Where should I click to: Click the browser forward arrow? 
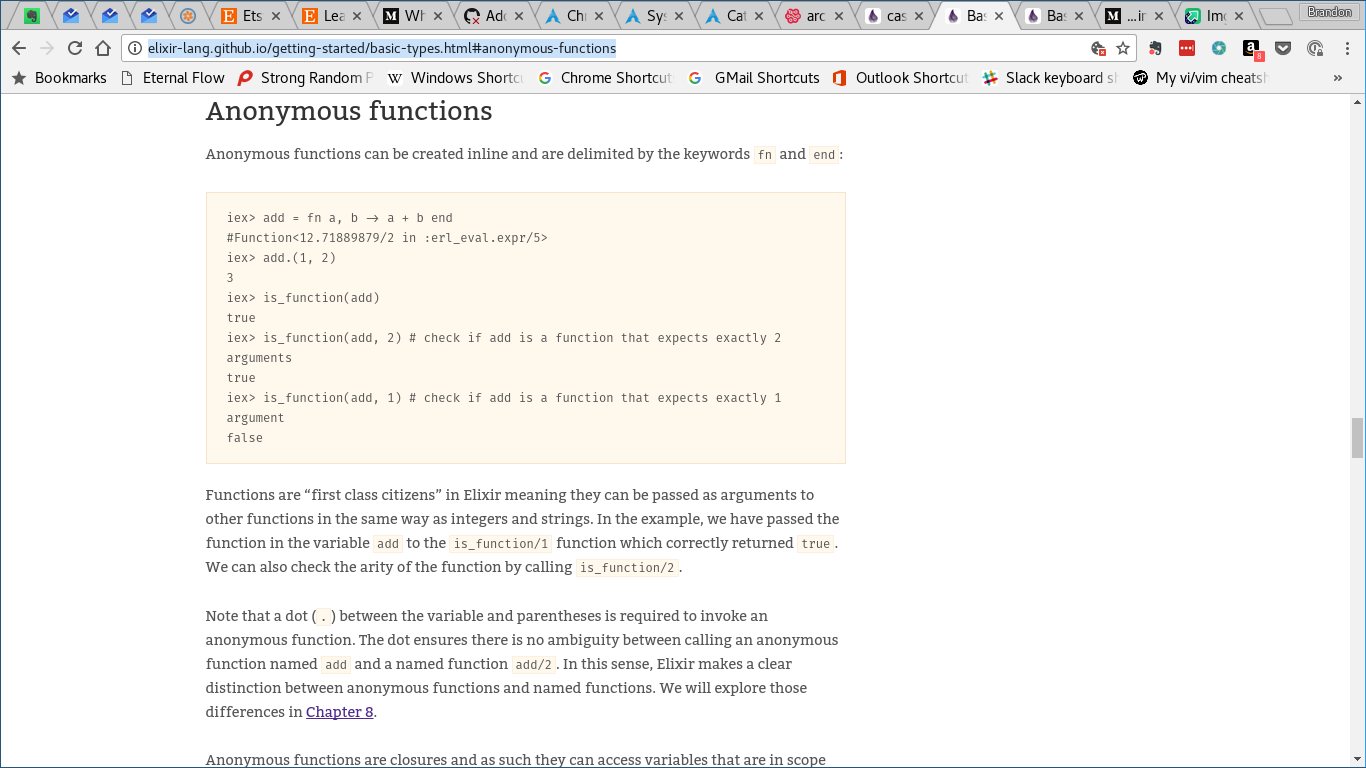[47, 48]
